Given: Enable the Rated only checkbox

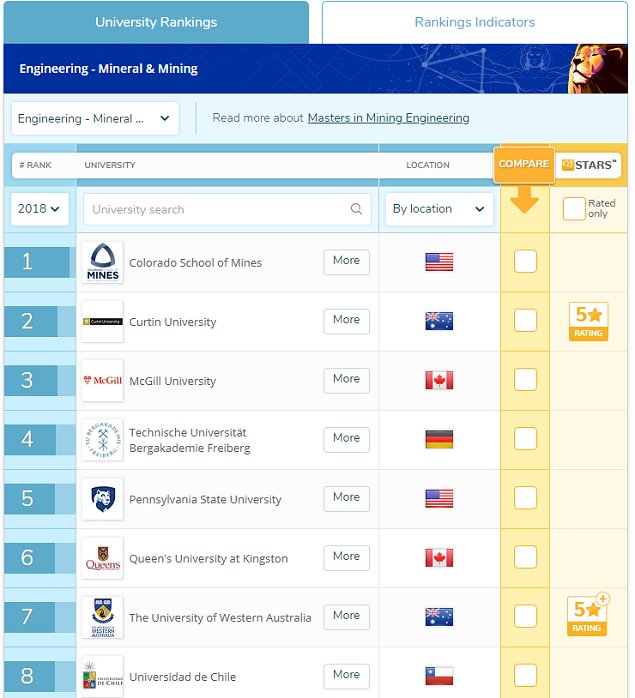Looking at the screenshot, I should (574, 208).
